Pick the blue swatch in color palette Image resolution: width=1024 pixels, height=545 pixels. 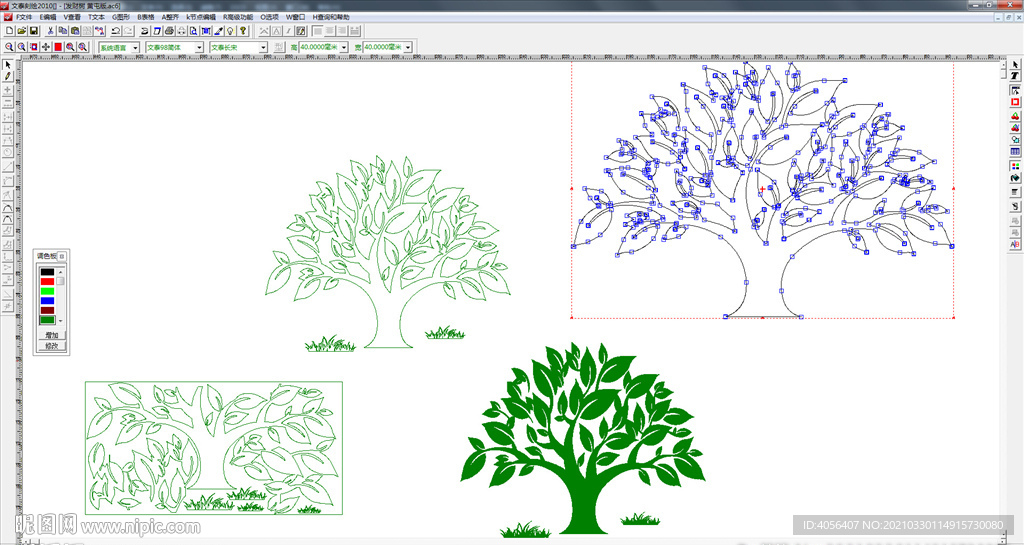tap(47, 300)
